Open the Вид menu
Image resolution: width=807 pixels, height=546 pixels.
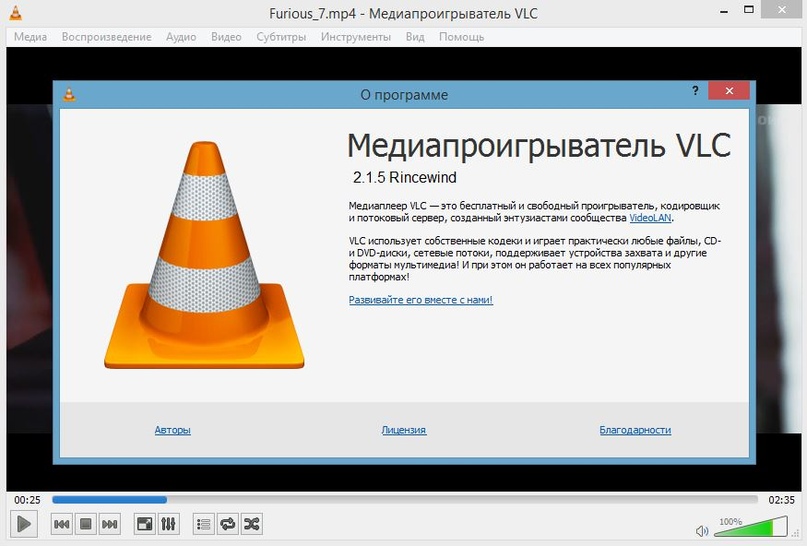point(415,37)
